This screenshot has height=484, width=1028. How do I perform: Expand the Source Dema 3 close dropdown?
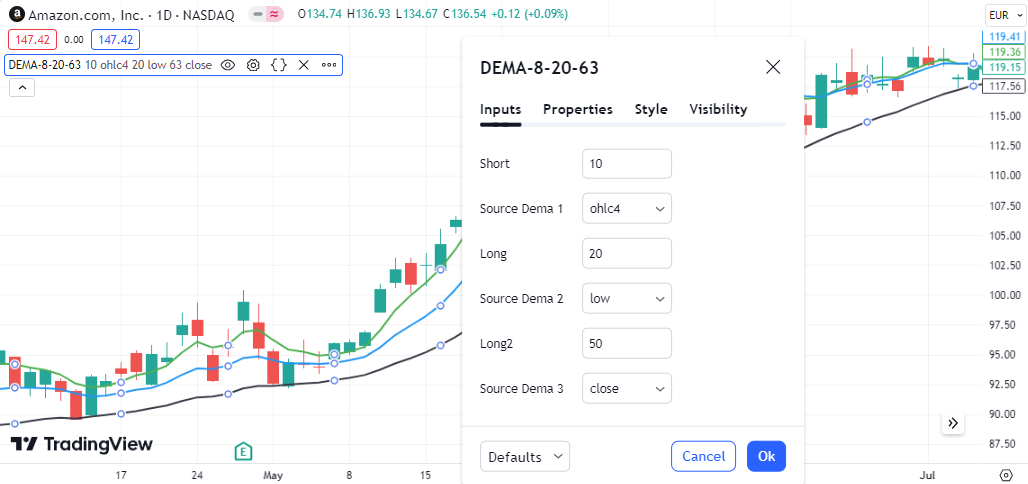click(x=627, y=388)
